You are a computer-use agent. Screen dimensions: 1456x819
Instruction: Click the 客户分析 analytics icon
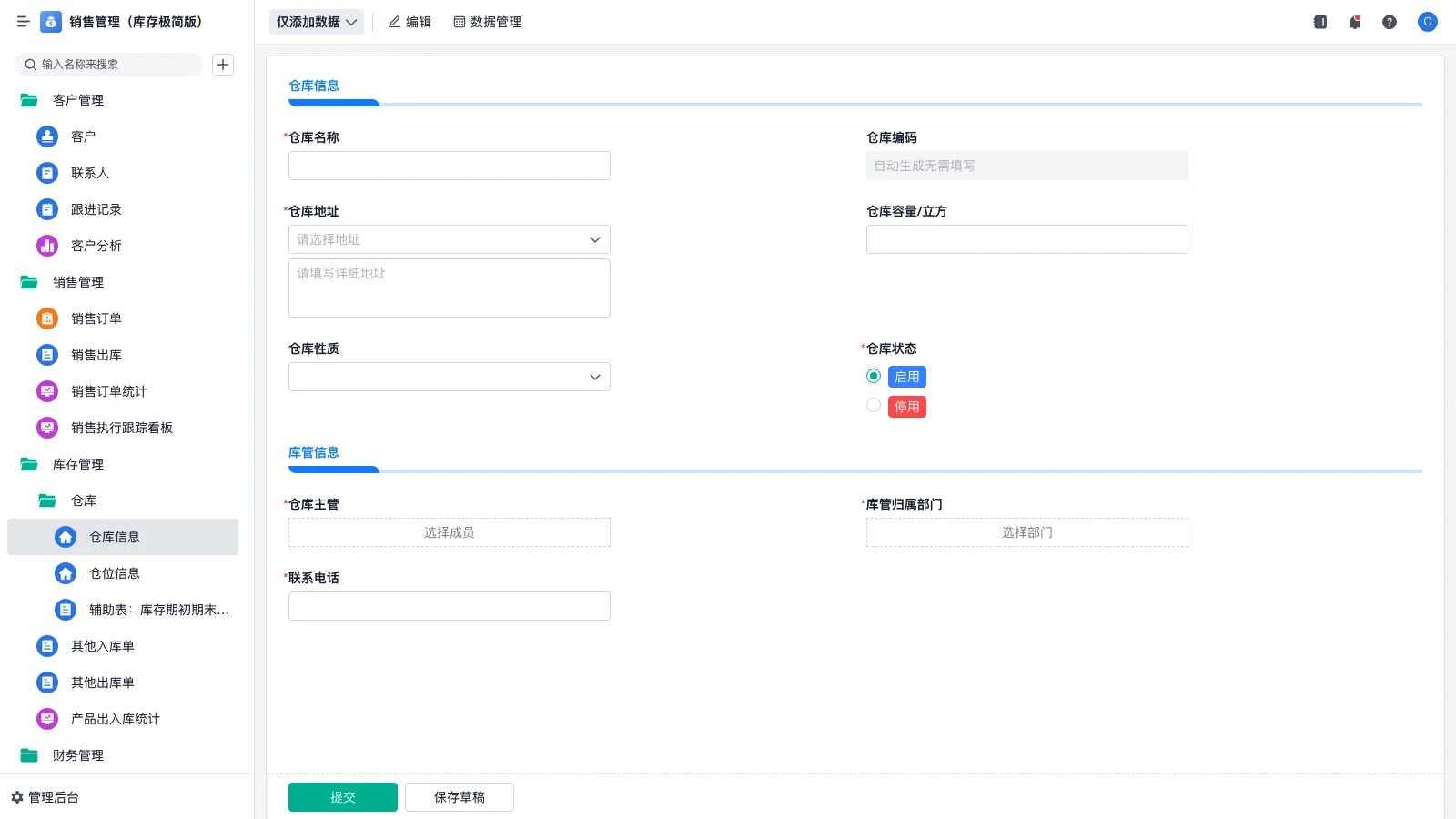pyautogui.click(x=46, y=246)
